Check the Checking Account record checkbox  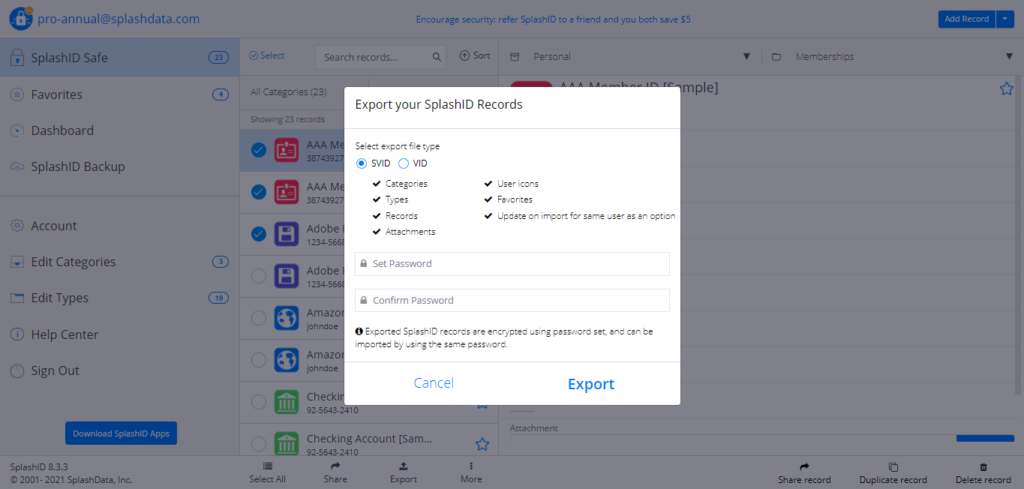(x=259, y=402)
